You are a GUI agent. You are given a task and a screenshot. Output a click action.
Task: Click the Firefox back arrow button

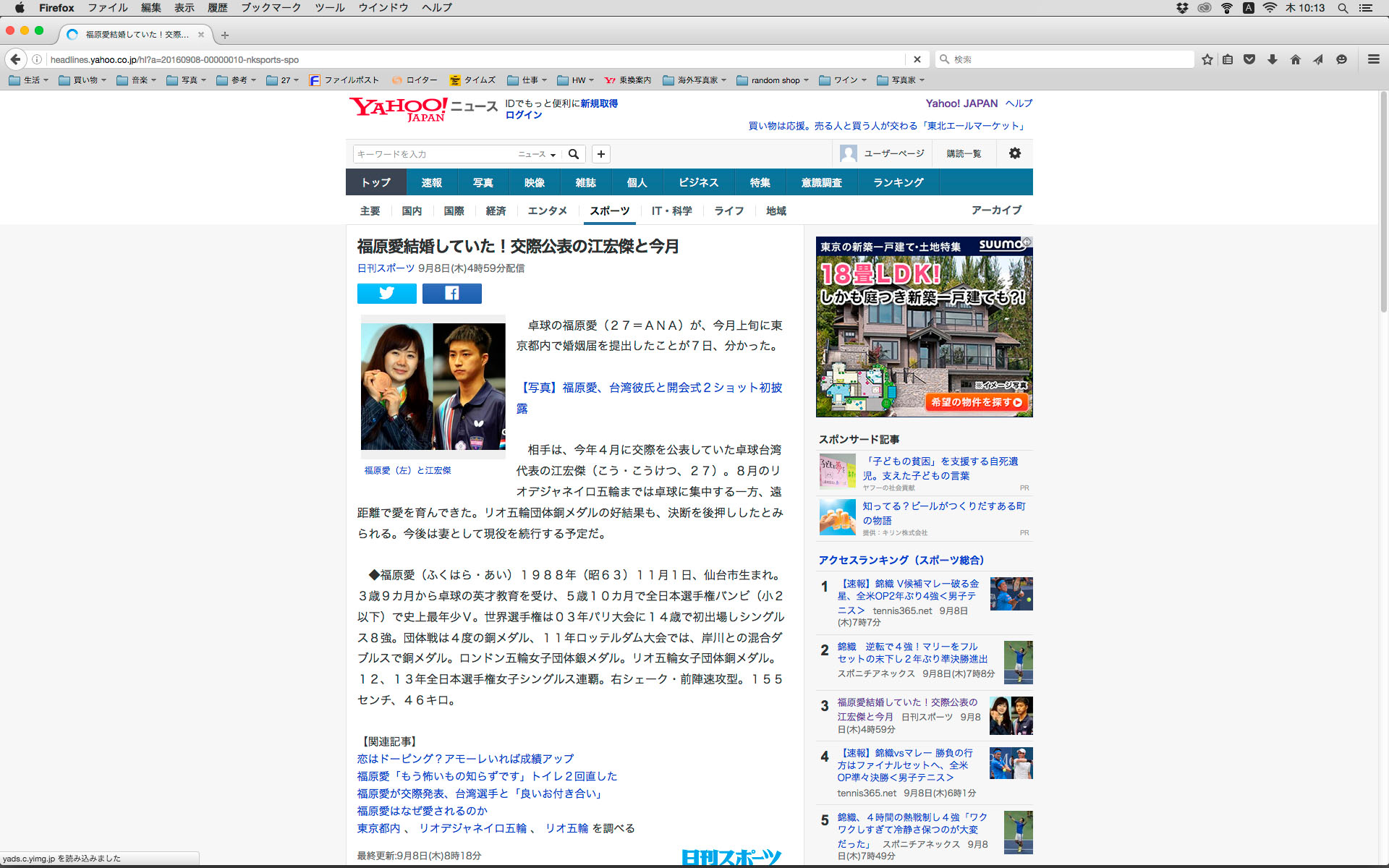[x=16, y=59]
